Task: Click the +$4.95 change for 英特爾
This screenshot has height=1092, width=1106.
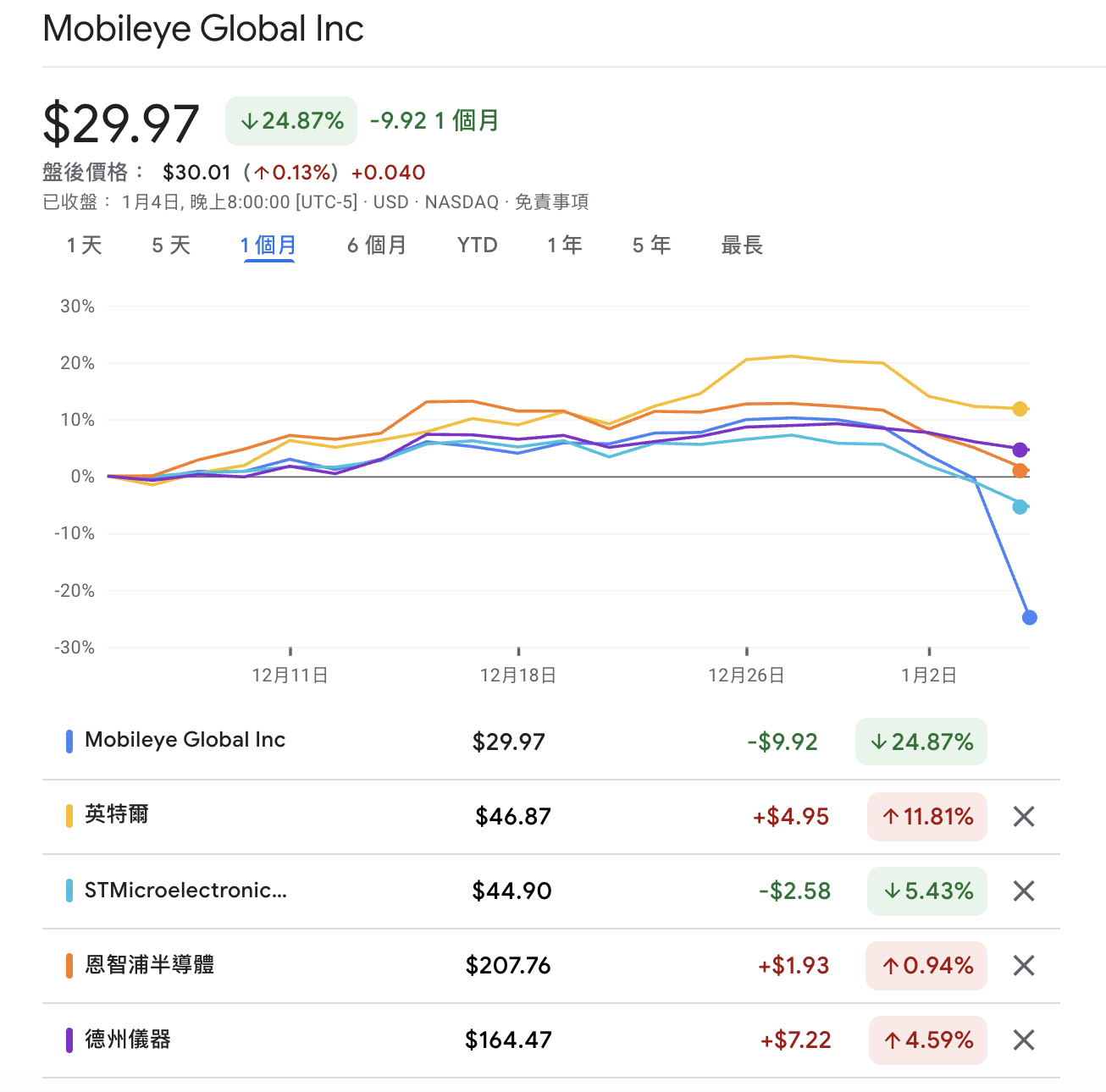Action: [791, 817]
